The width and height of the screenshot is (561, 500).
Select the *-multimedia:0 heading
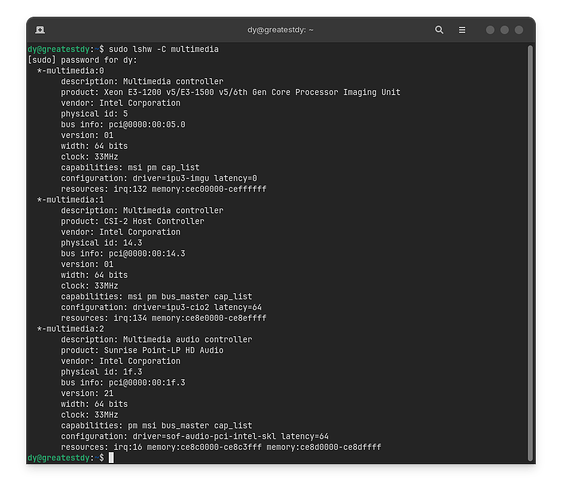(x=70, y=70)
